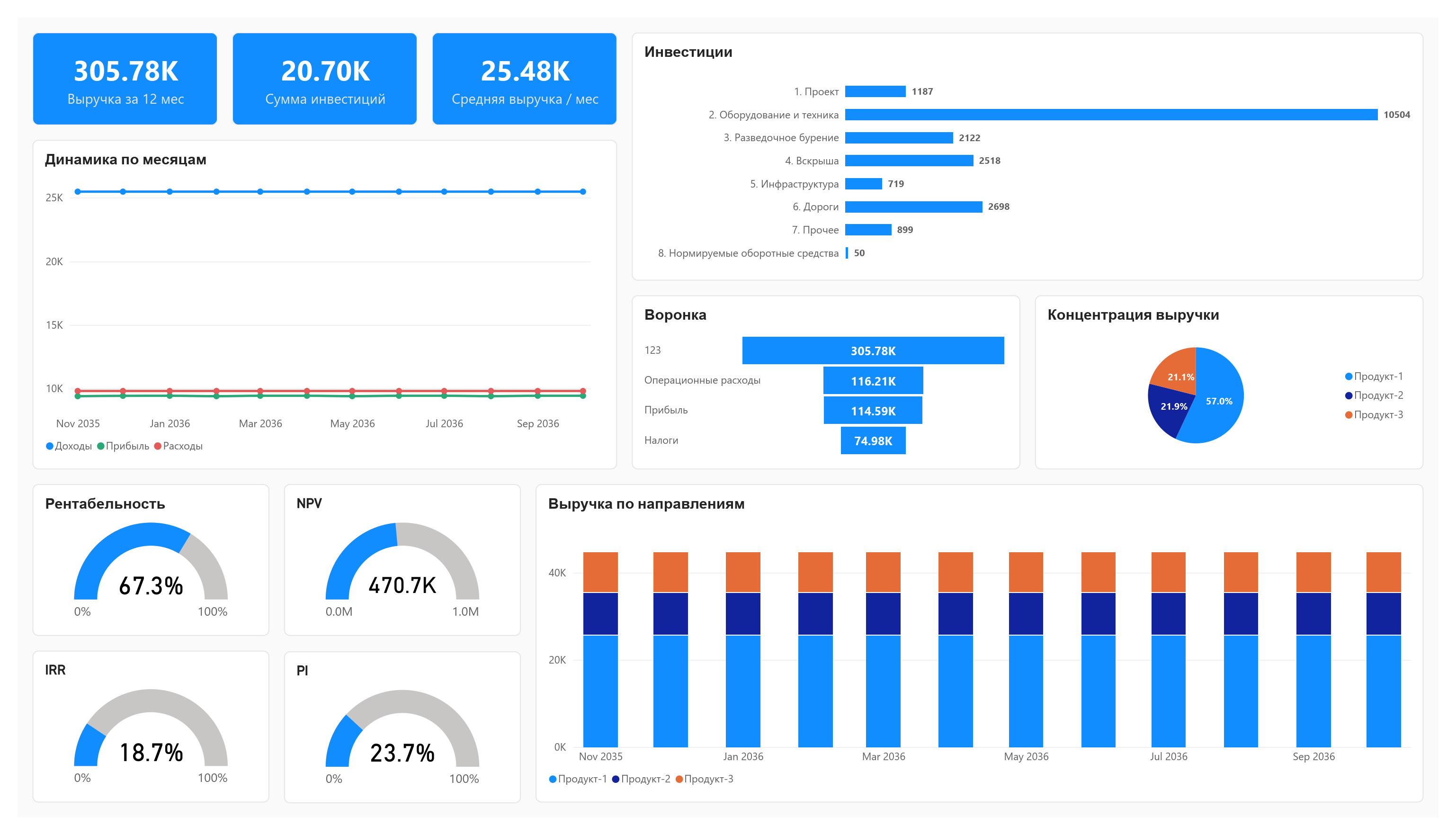1456x835 pixels.
Task: Click the Динамика по месяцам chart title
Action: point(125,160)
